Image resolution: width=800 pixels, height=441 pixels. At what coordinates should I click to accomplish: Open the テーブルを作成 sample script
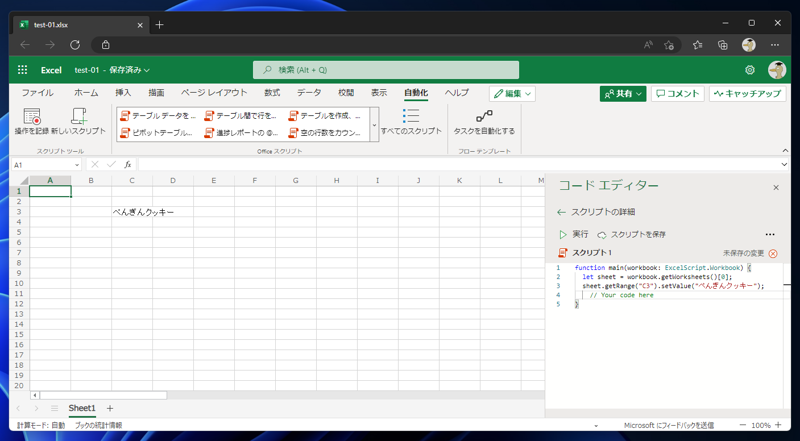324,116
